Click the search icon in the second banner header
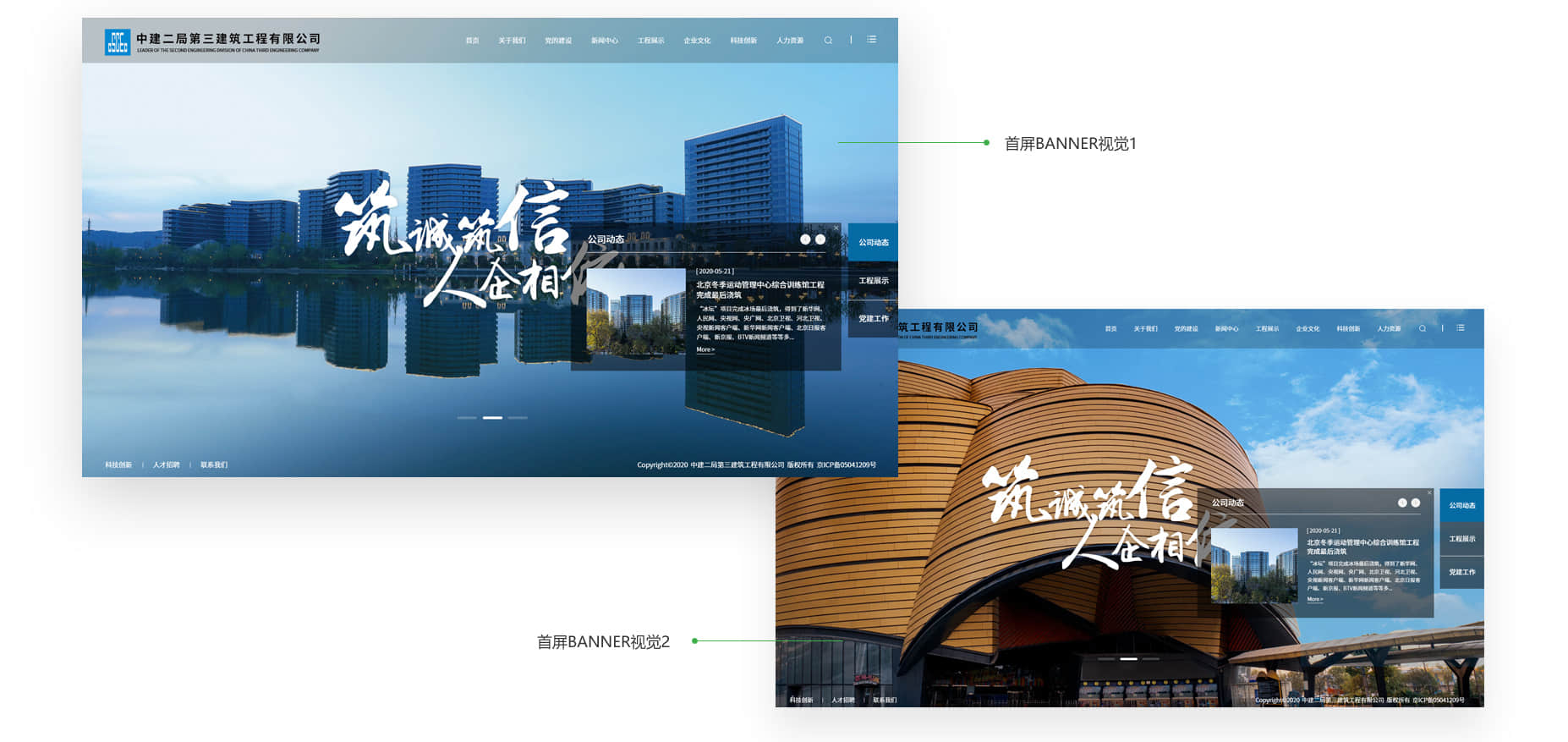Screen dimensions: 1568x742 1423,328
